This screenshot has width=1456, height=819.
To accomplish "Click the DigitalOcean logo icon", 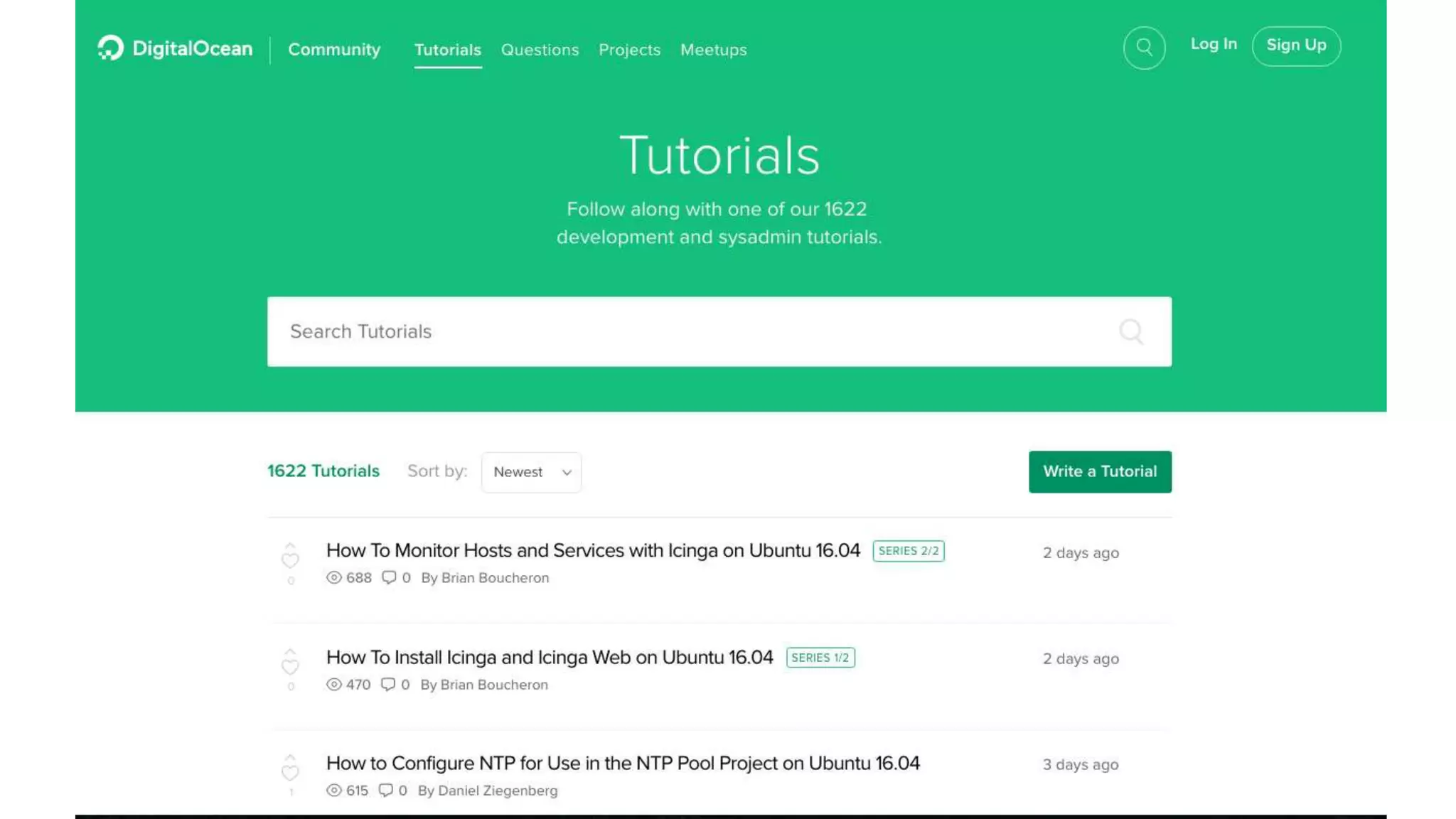I will coord(111,48).
